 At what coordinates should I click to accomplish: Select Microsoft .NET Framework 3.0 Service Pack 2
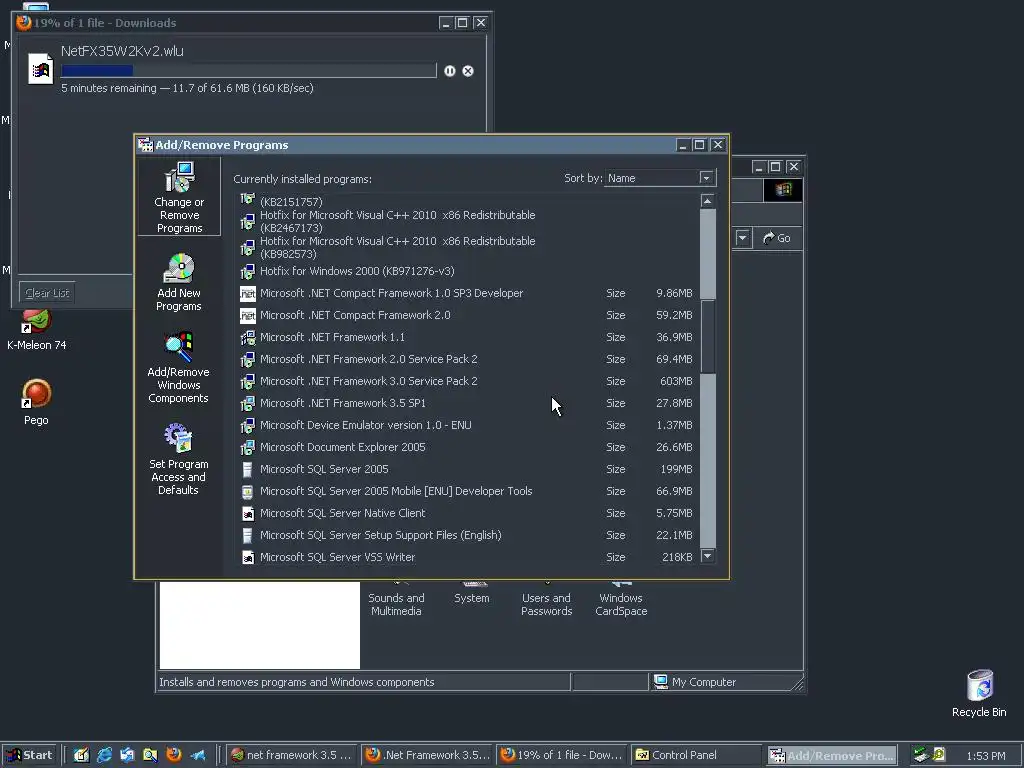pyautogui.click(x=467, y=381)
